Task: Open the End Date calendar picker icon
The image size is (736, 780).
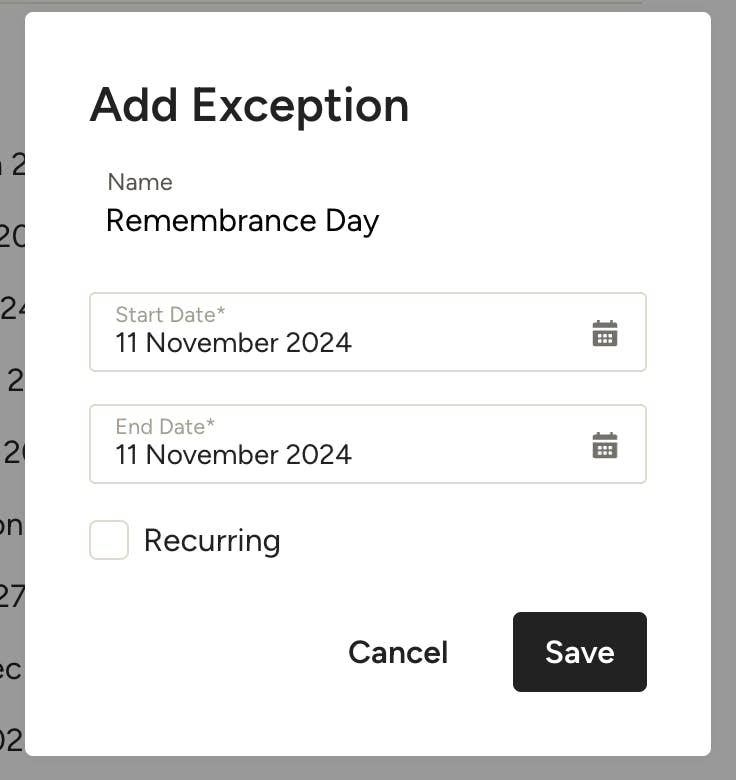Action: point(605,446)
